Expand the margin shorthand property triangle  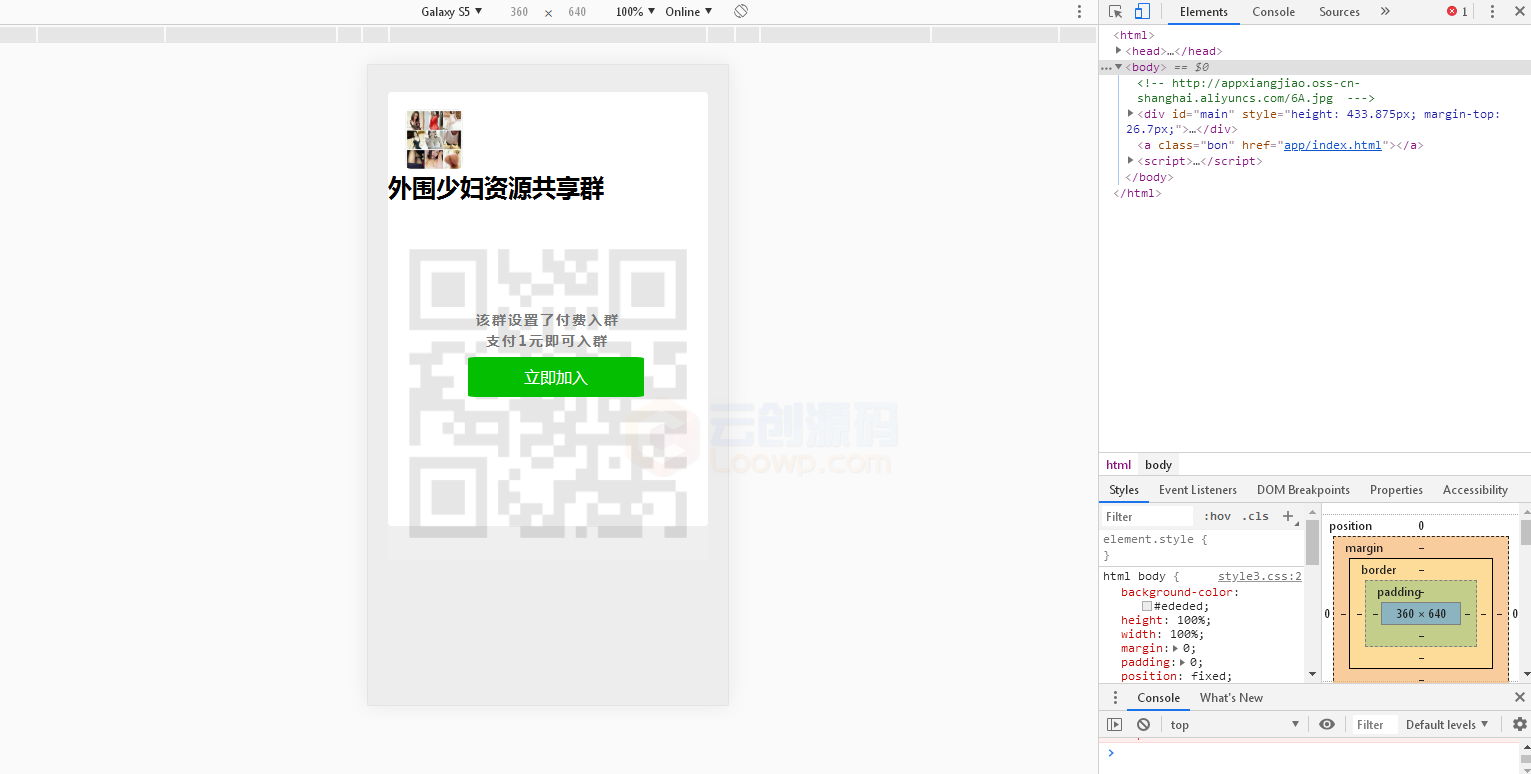pyautogui.click(x=1175, y=648)
